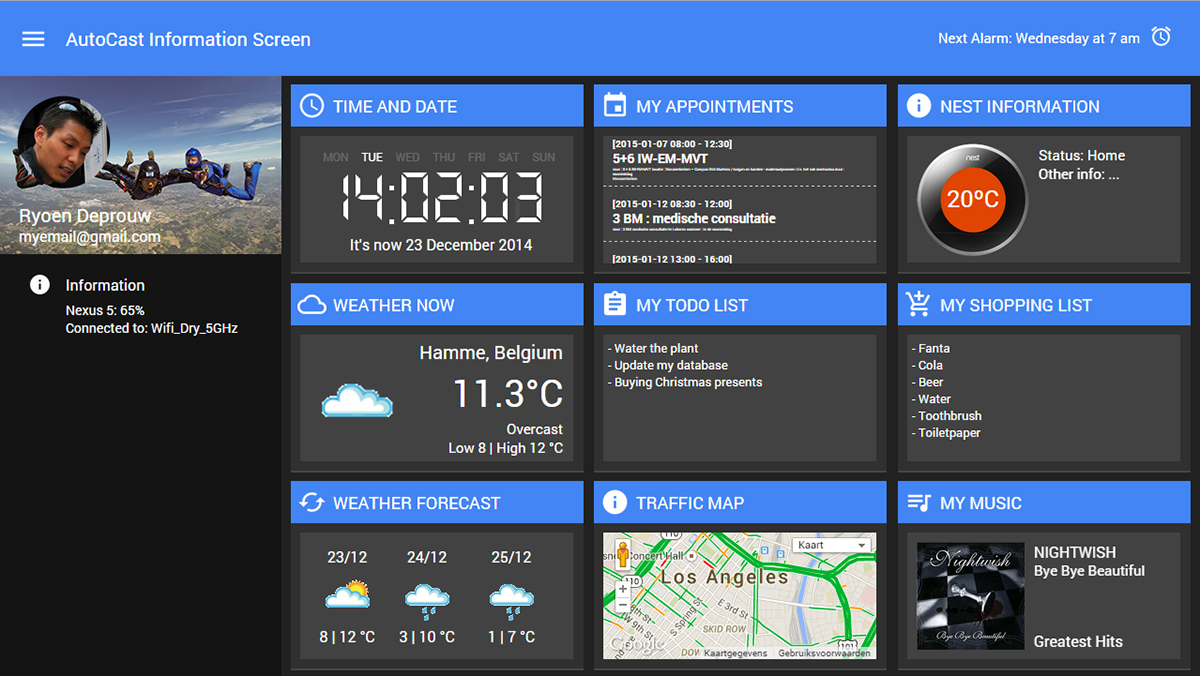Screen dimensions: 1200x676
Task: Zoom out on the traffic map
Action: point(623,605)
